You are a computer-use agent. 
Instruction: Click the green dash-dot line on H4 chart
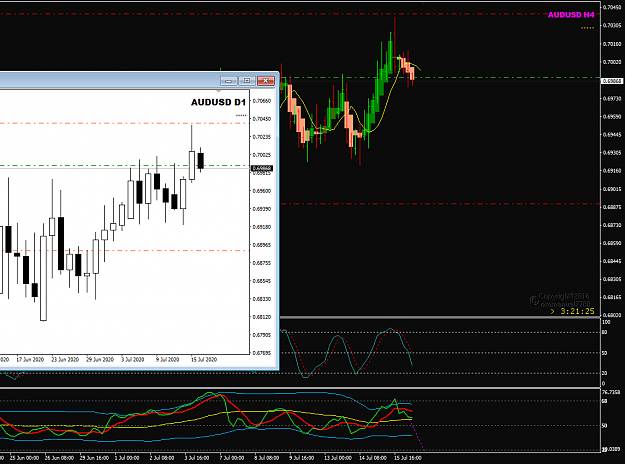[440, 77]
